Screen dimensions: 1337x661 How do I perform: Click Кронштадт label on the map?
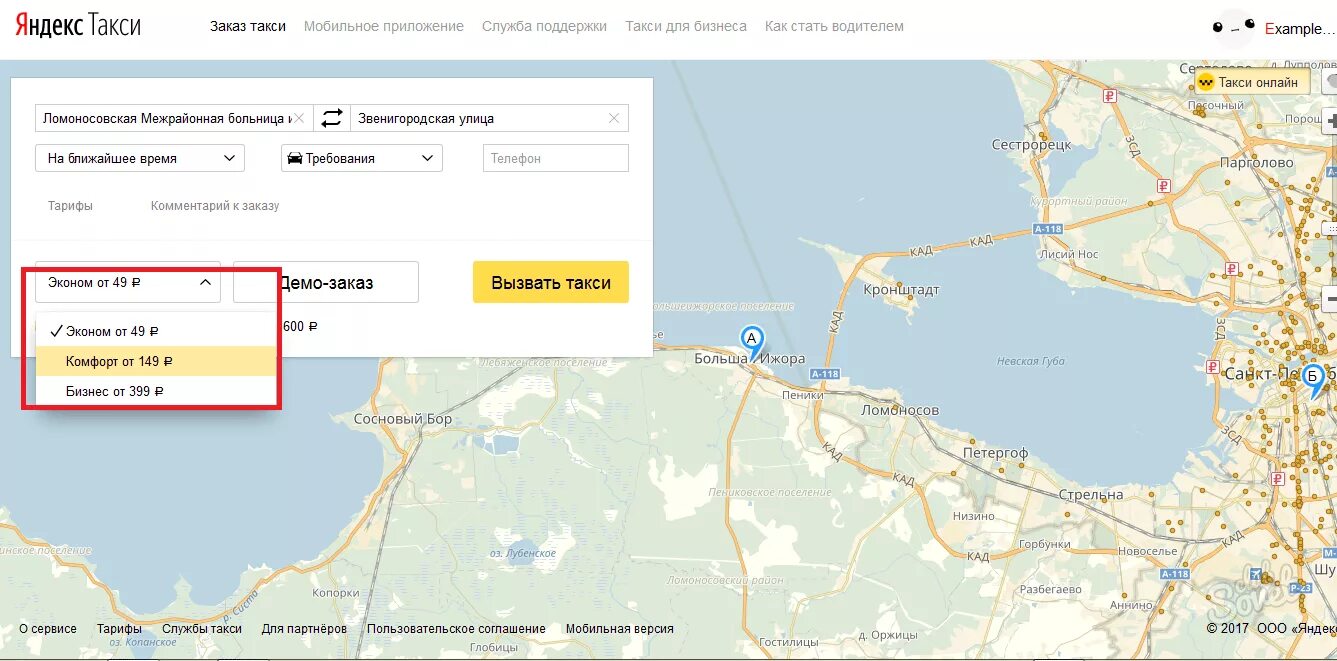pos(901,290)
